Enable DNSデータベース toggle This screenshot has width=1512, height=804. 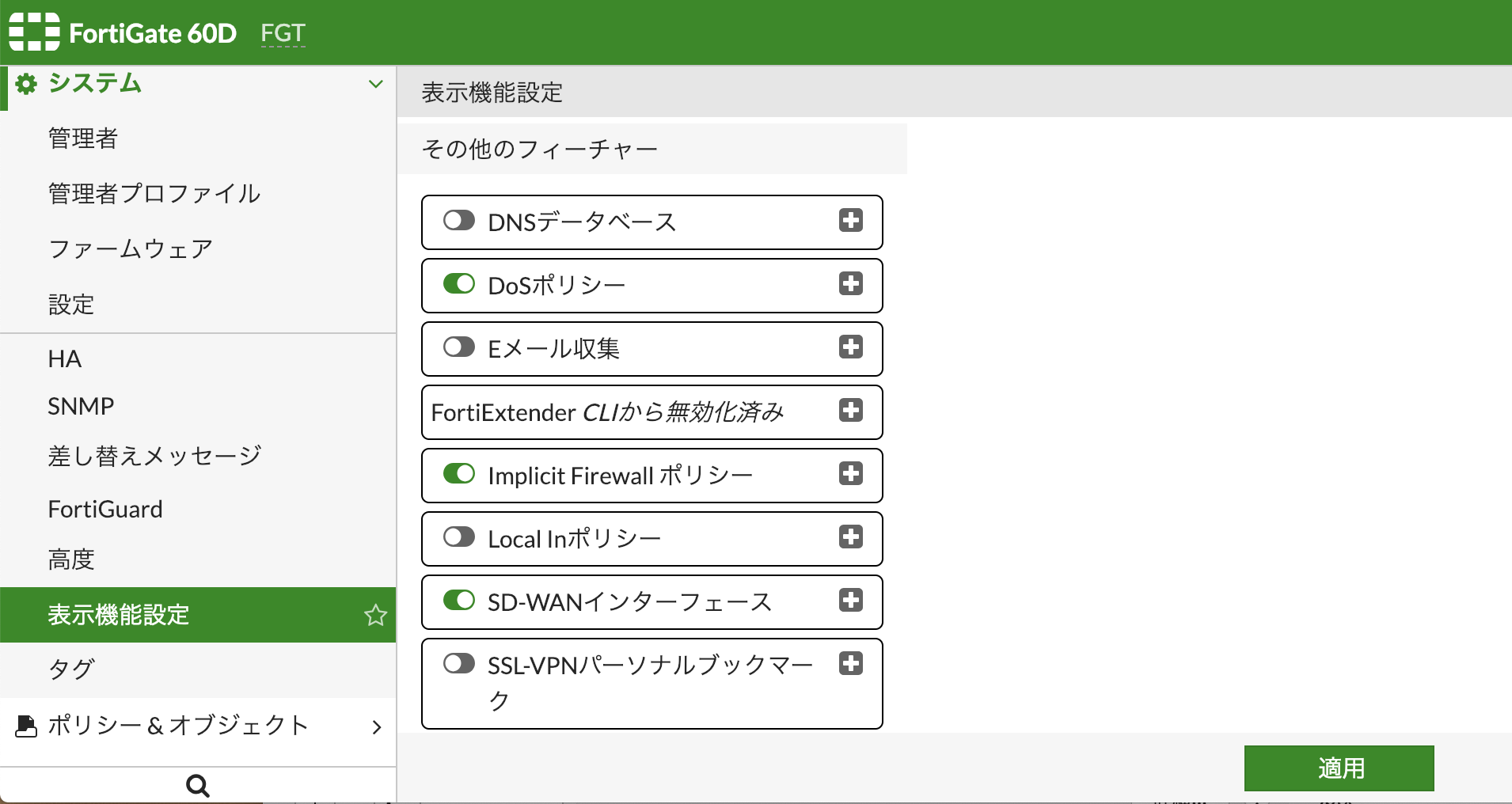(459, 220)
